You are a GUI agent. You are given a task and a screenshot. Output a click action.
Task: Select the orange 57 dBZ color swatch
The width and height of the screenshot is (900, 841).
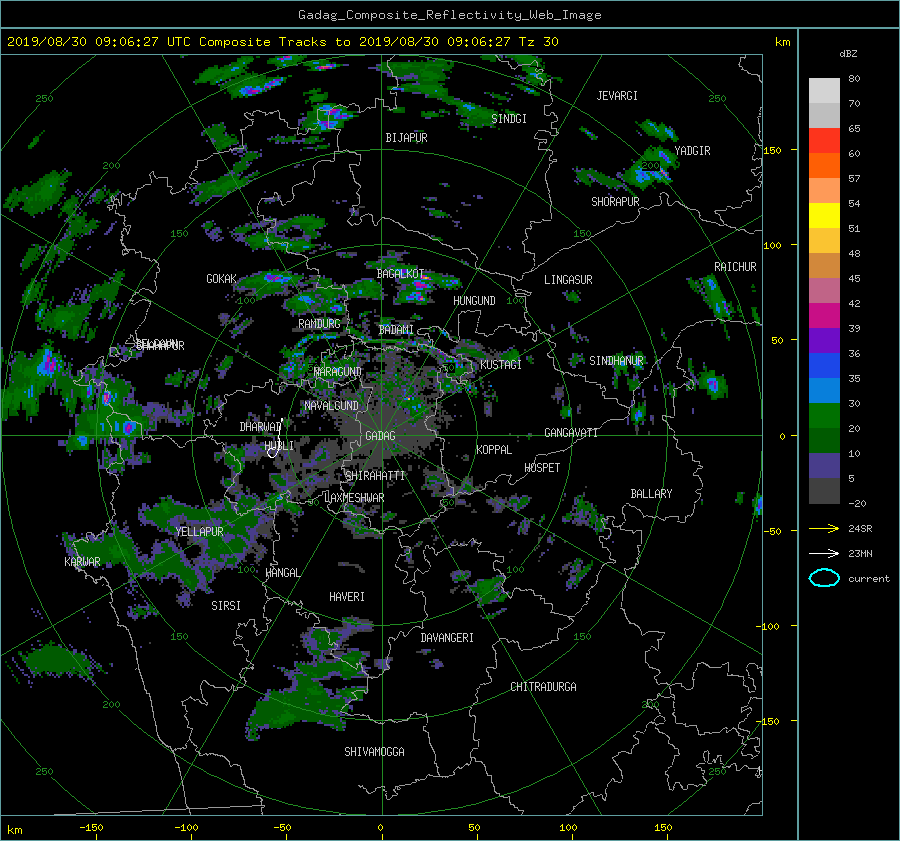(x=824, y=166)
